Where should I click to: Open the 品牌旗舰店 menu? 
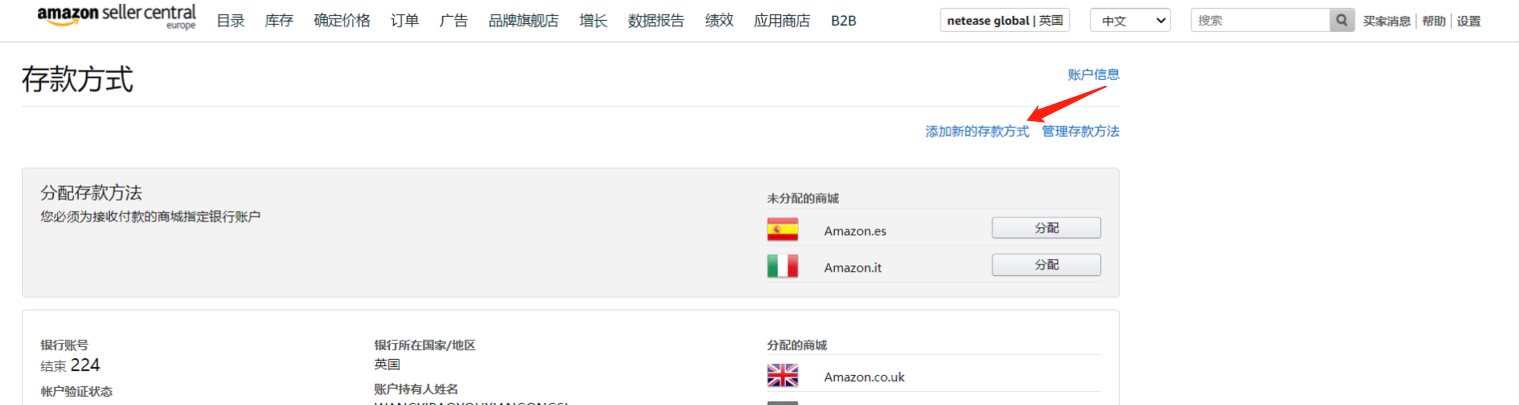click(523, 21)
